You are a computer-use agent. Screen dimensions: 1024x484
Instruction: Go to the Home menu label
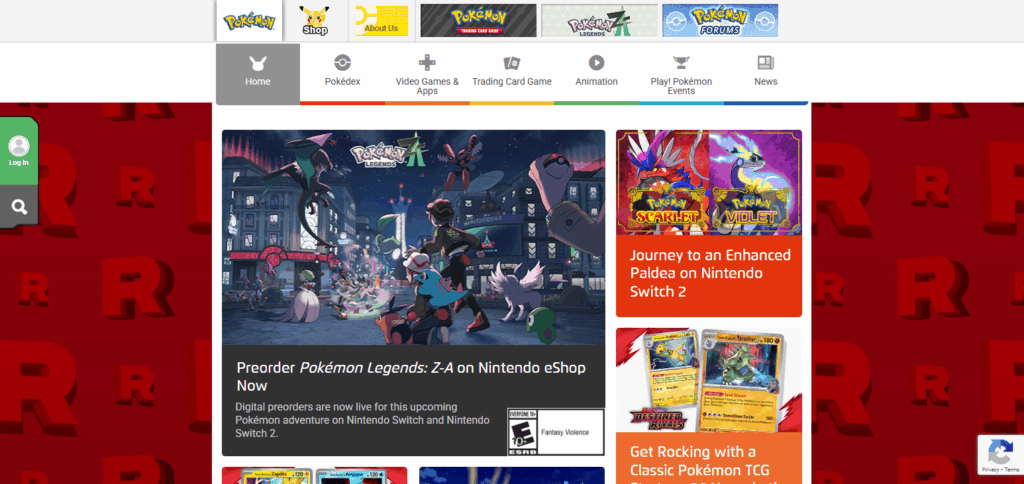tap(257, 82)
